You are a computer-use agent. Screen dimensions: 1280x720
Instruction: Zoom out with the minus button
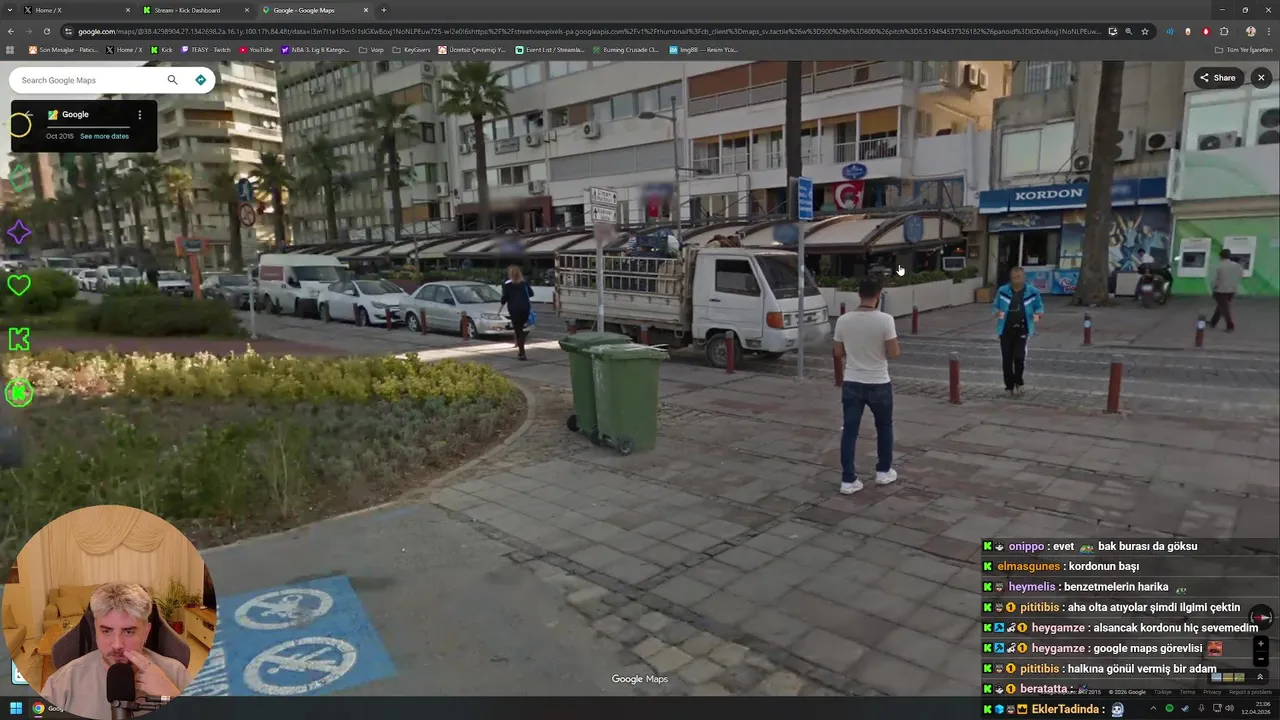tap(1261, 659)
